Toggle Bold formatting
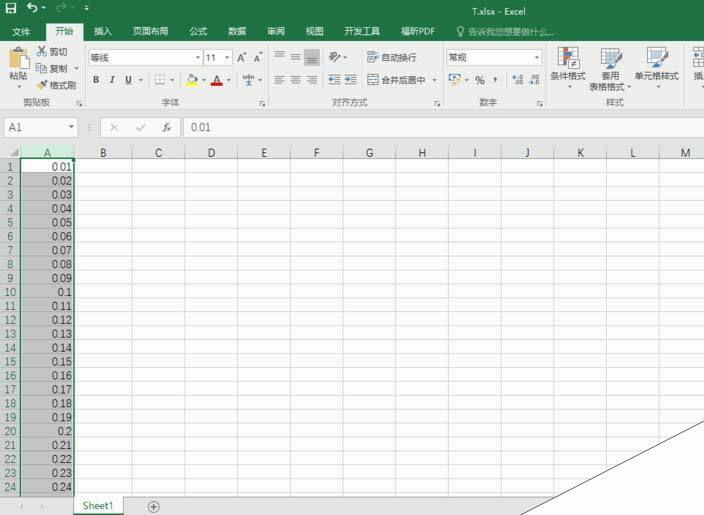The height and width of the screenshot is (515, 704). point(96,80)
